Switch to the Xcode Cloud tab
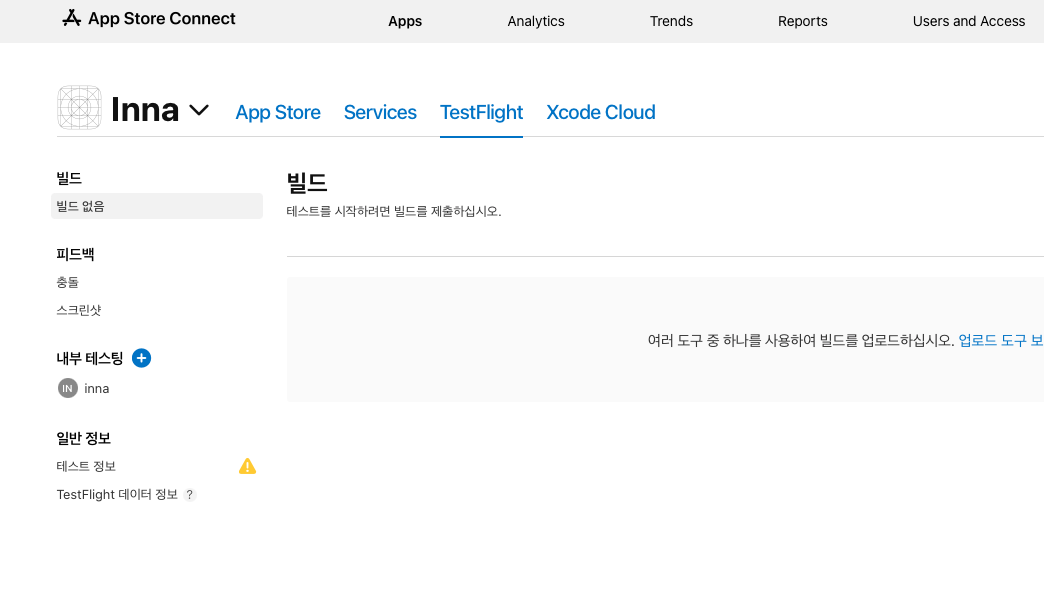The height and width of the screenshot is (599, 1044). tap(601, 112)
